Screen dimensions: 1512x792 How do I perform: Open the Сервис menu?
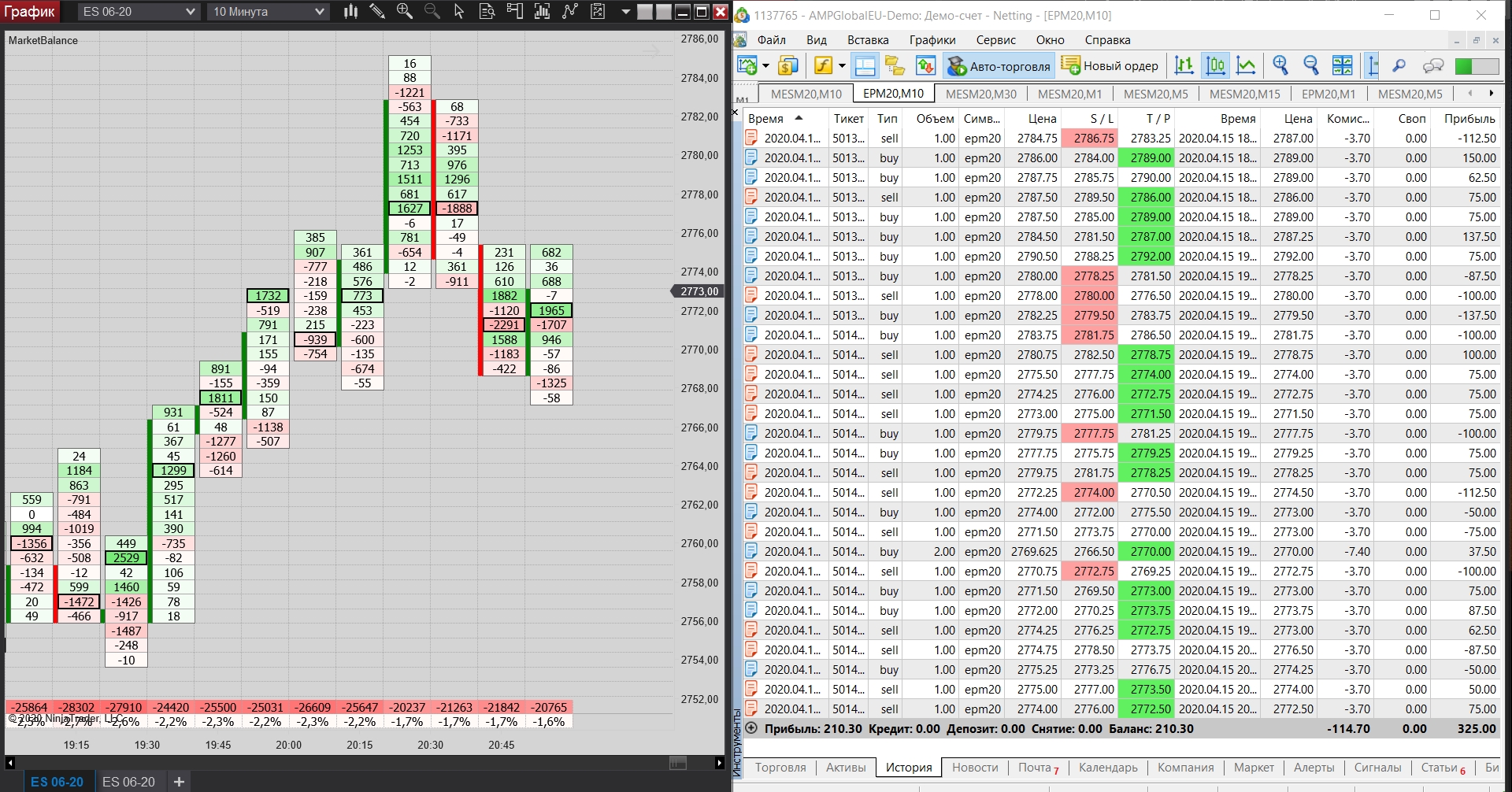coord(996,40)
